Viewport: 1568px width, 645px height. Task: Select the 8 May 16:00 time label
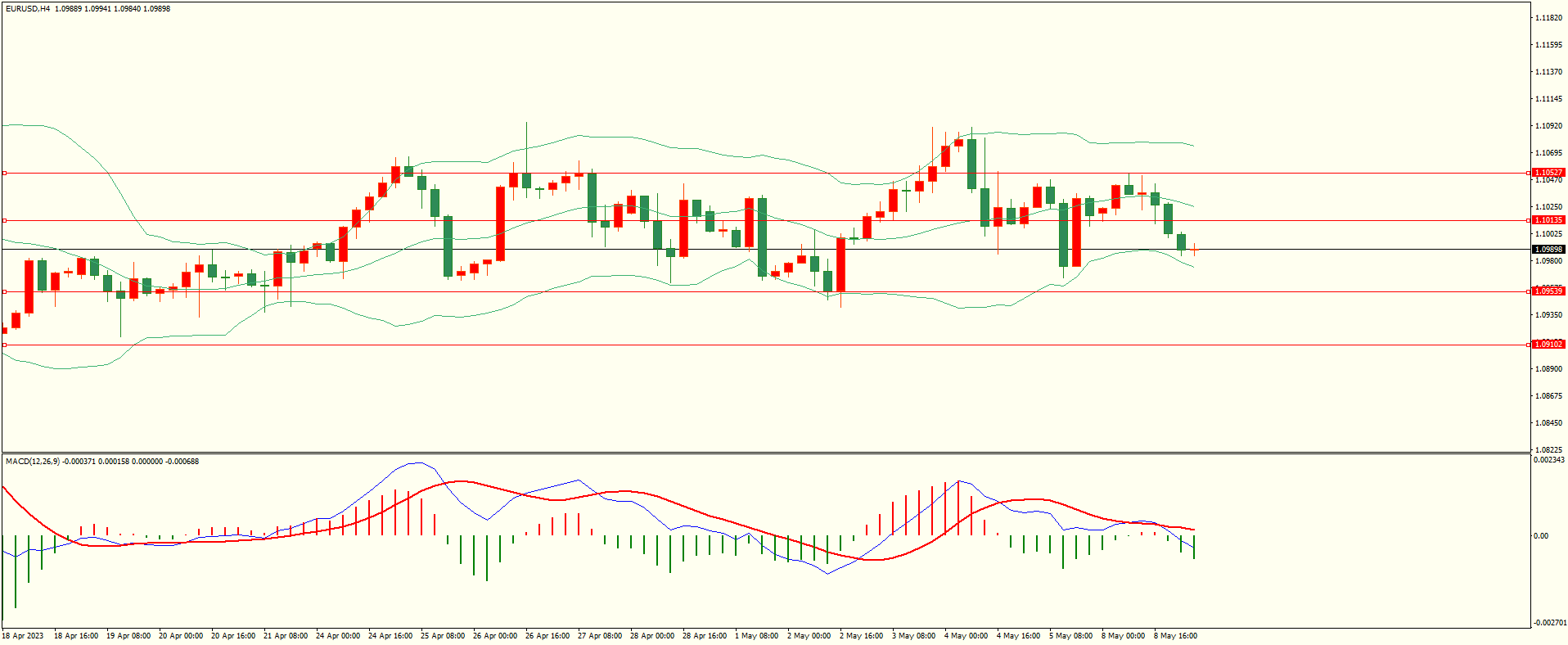(x=1175, y=636)
